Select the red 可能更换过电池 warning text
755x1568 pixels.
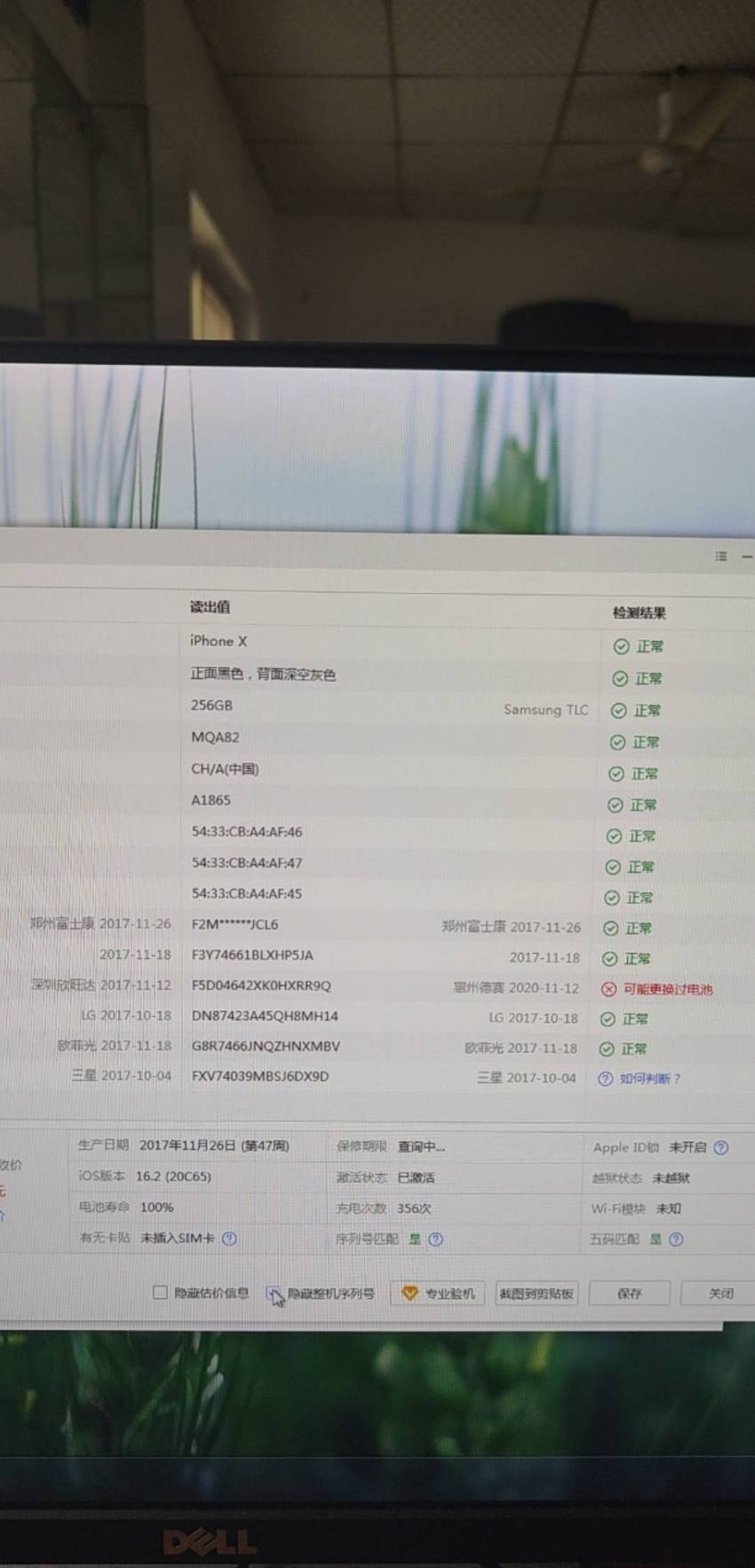pos(668,989)
